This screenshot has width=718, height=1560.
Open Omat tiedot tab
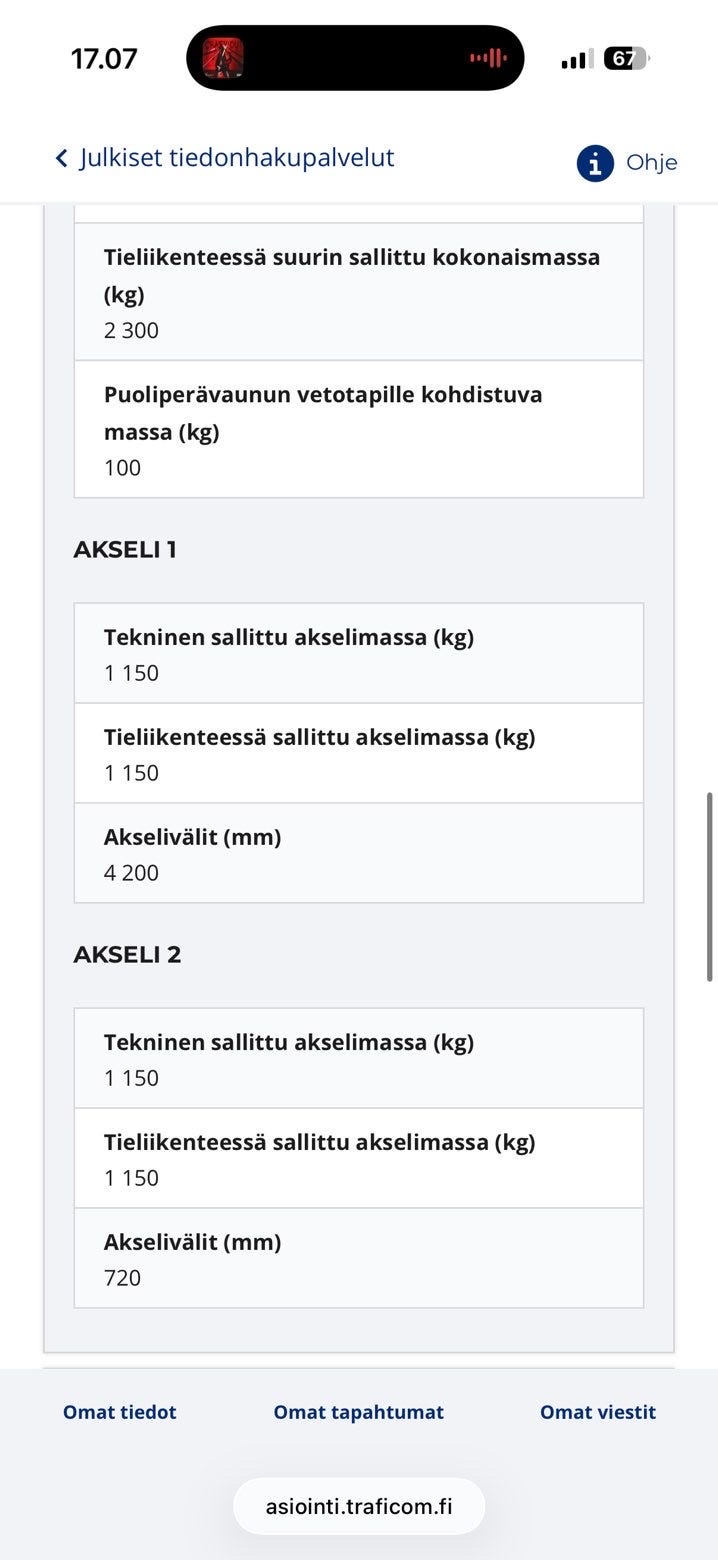(119, 1412)
